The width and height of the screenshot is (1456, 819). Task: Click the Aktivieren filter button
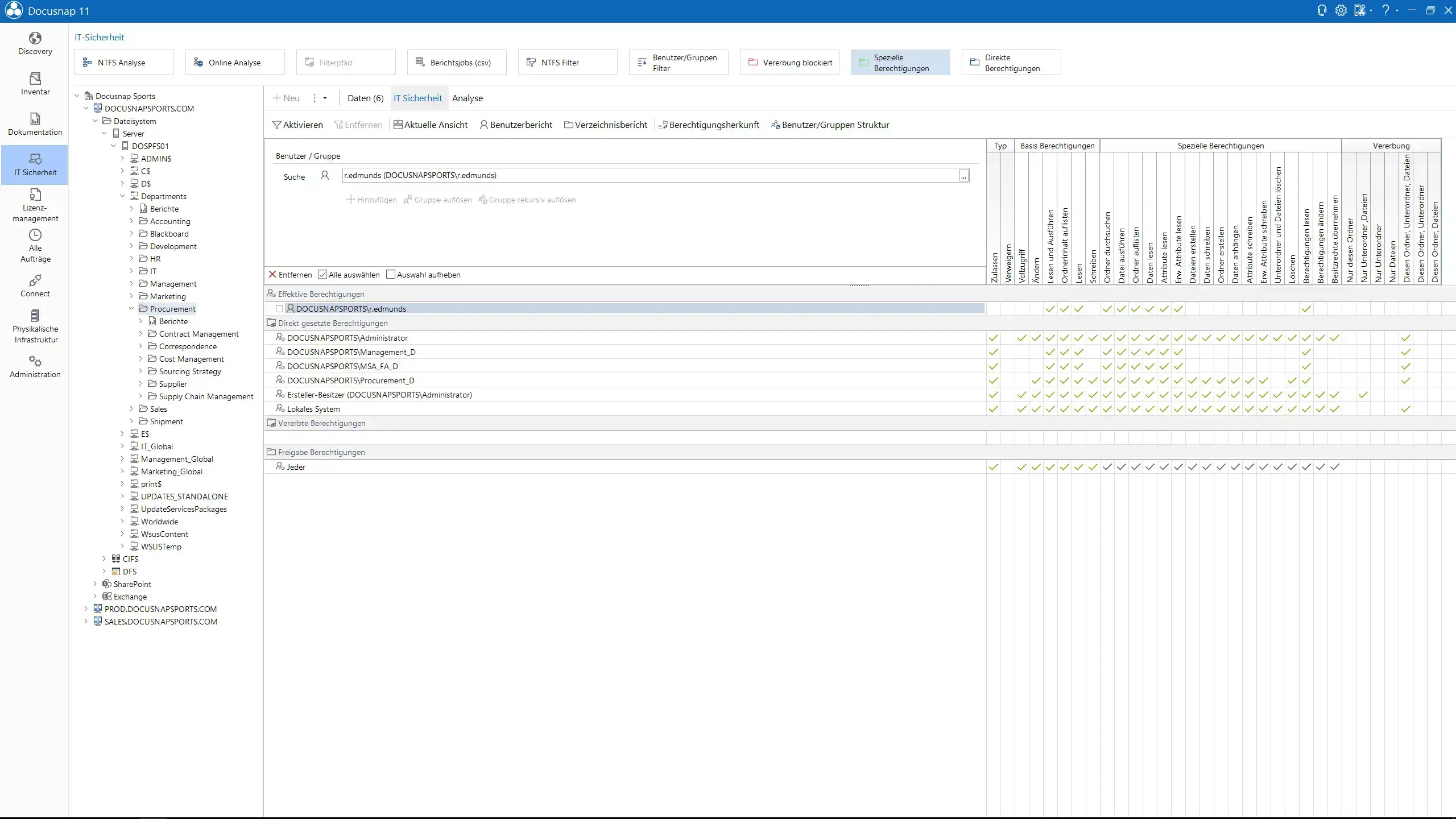(x=297, y=125)
